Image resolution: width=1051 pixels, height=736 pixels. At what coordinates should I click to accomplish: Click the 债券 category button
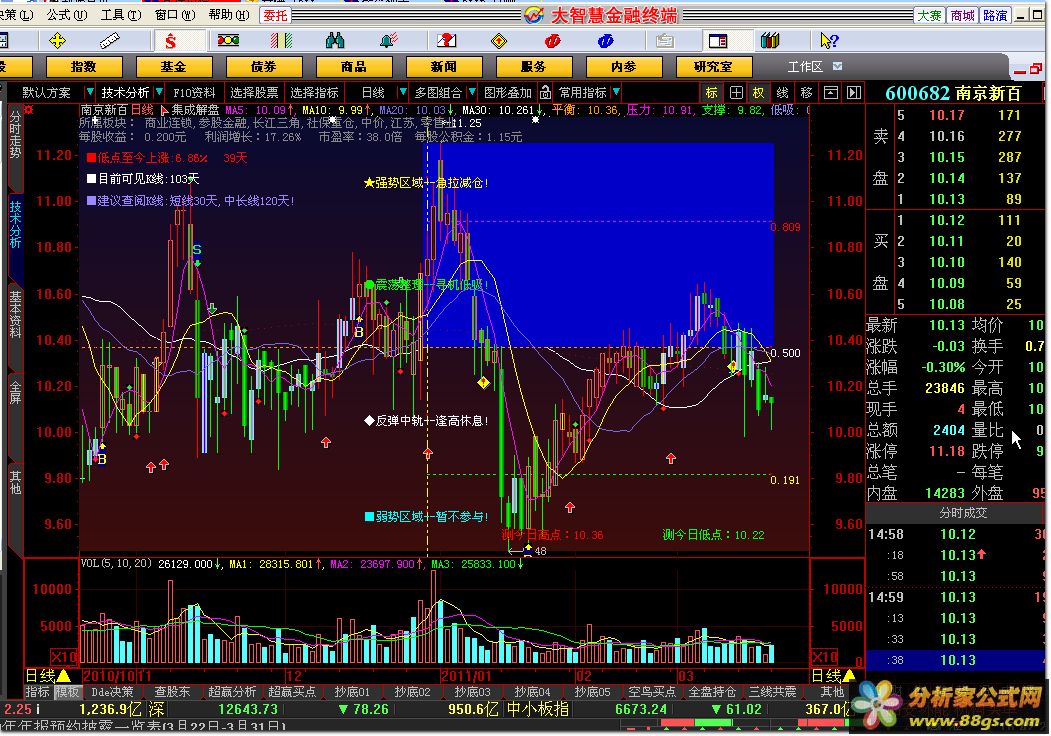pyautogui.click(x=264, y=66)
